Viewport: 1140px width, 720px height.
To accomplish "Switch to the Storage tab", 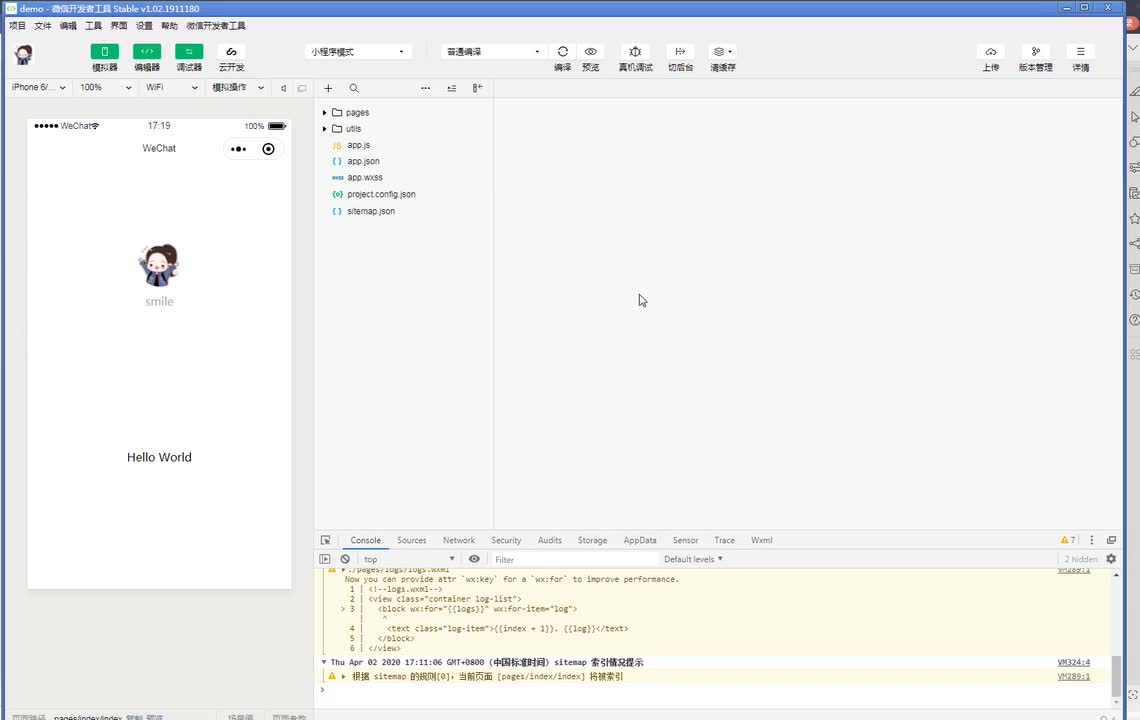I will point(593,540).
